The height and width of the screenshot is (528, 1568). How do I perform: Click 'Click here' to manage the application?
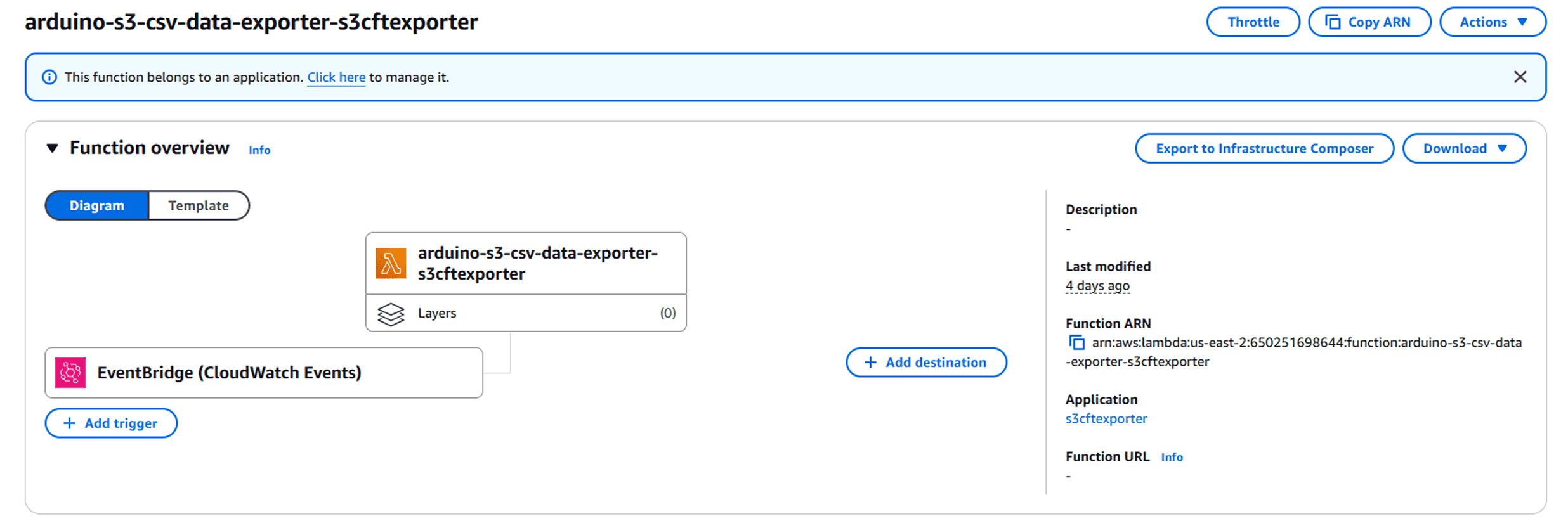336,77
